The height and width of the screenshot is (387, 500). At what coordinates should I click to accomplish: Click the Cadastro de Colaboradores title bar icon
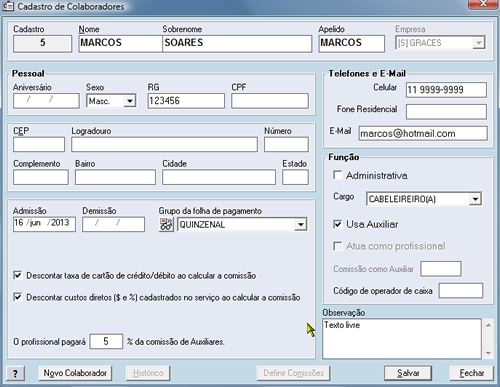point(8,6)
